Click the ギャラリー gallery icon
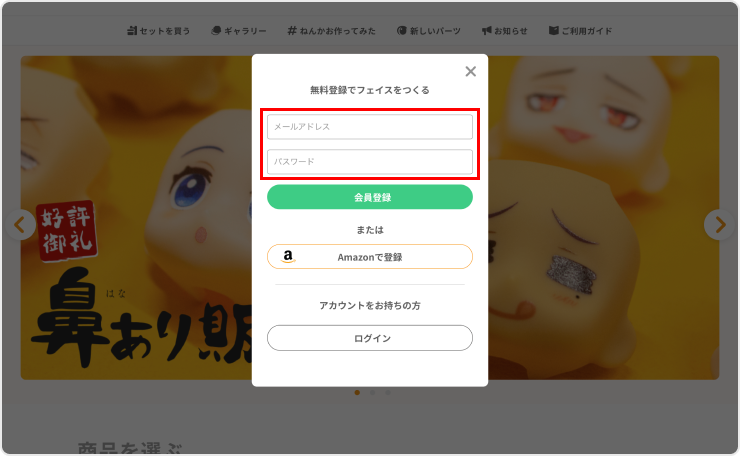740x456 pixels. [x=215, y=31]
